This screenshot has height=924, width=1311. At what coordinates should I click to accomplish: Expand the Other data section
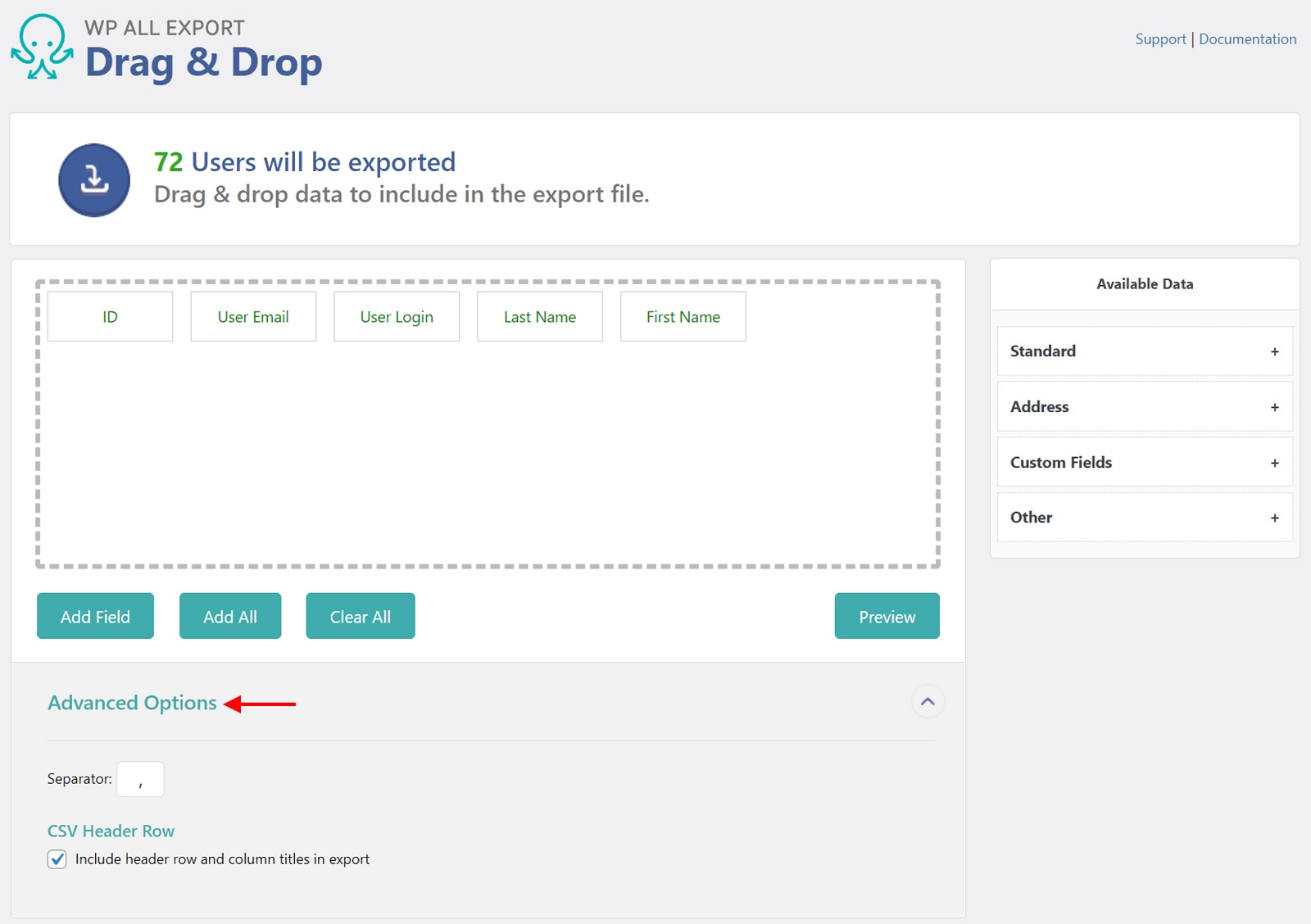[1274, 517]
